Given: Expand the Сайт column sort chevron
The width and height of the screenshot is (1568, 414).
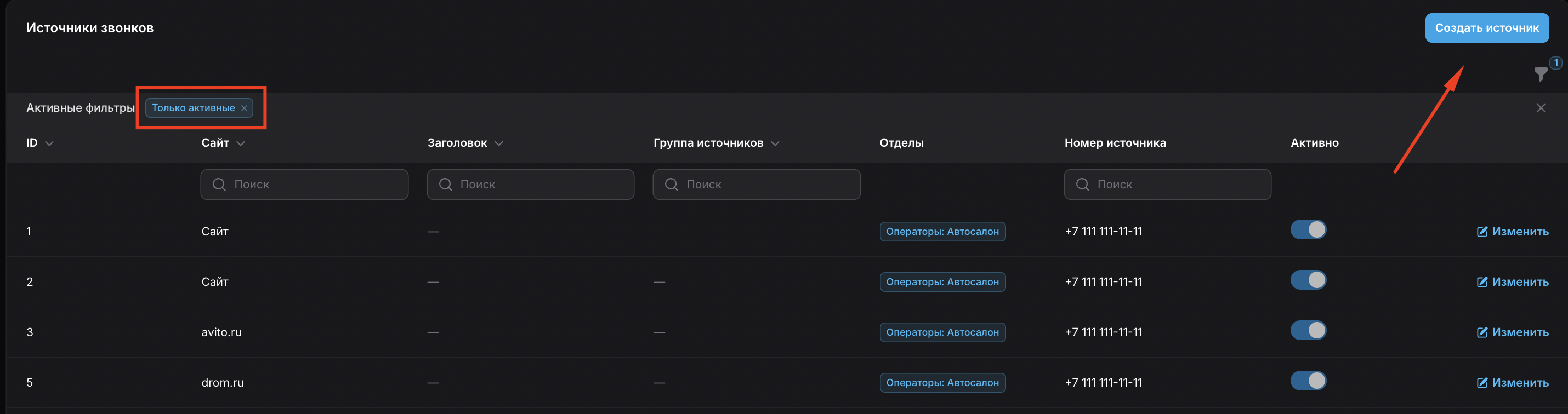Looking at the screenshot, I should [x=241, y=143].
